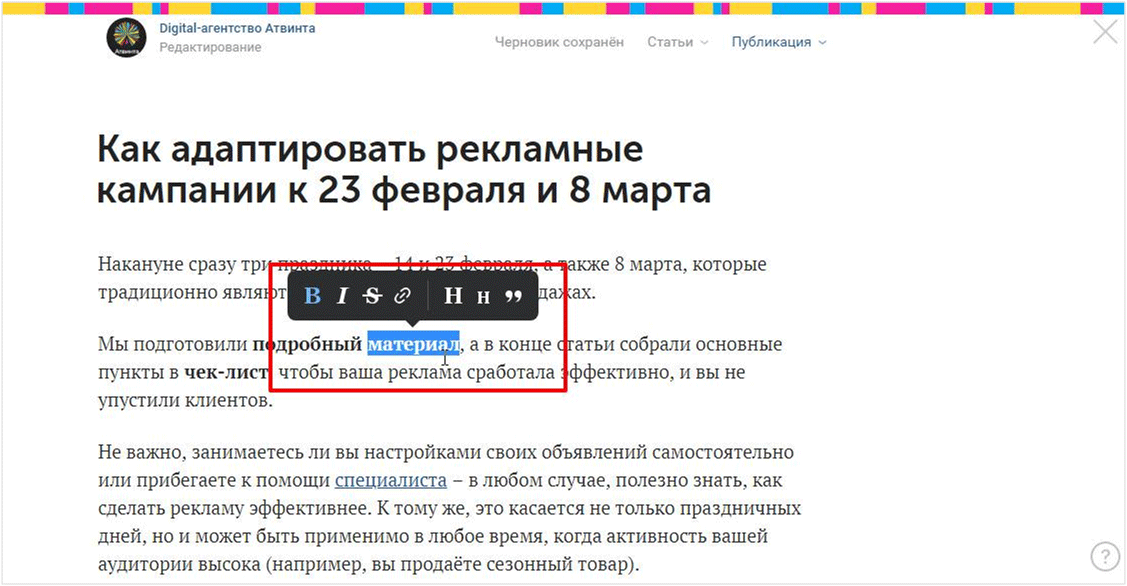This screenshot has width=1127, height=586.
Task: Click the highlighted word материал
Action: tap(413, 344)
